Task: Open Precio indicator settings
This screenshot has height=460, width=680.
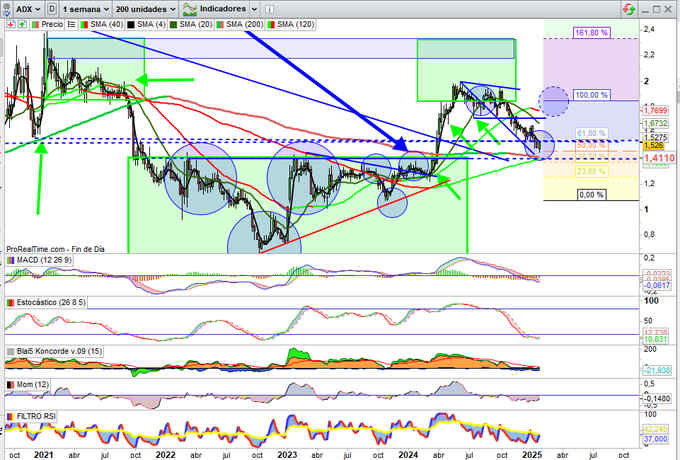Action: (49, 22)
